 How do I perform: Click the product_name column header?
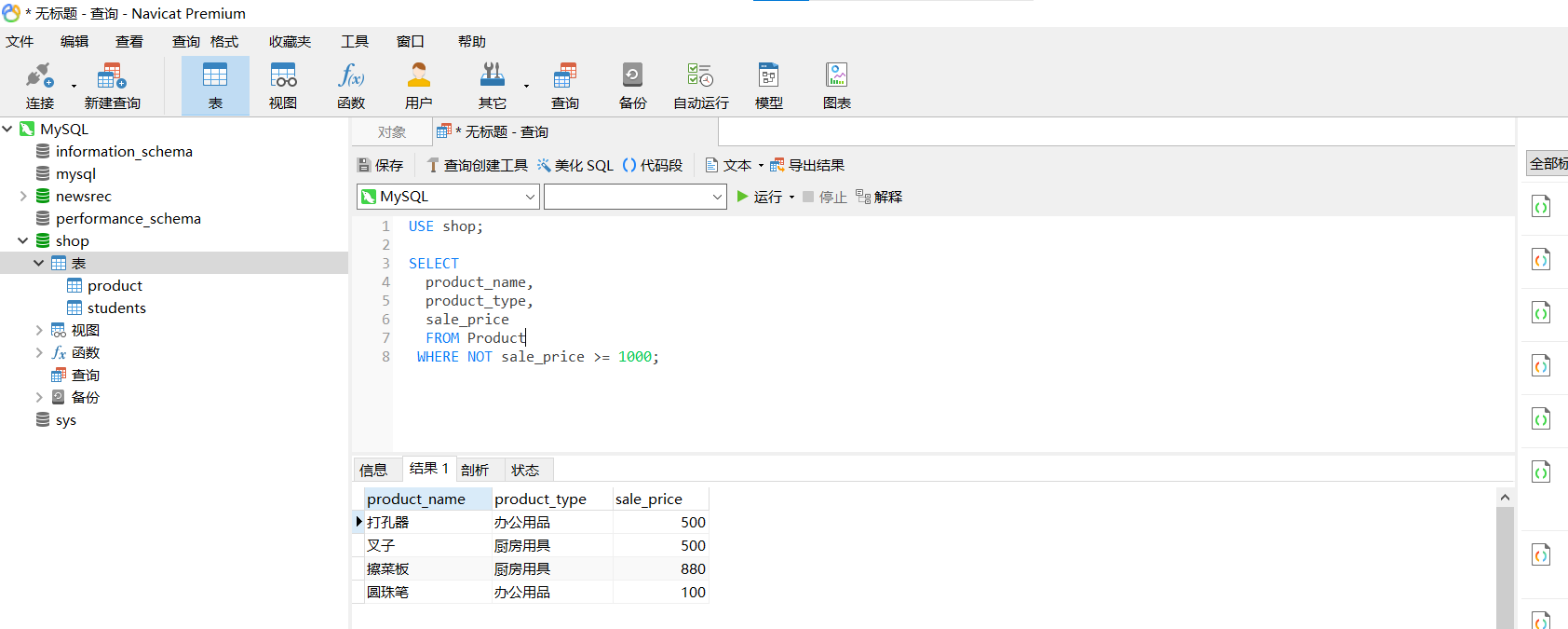point(427,499)
